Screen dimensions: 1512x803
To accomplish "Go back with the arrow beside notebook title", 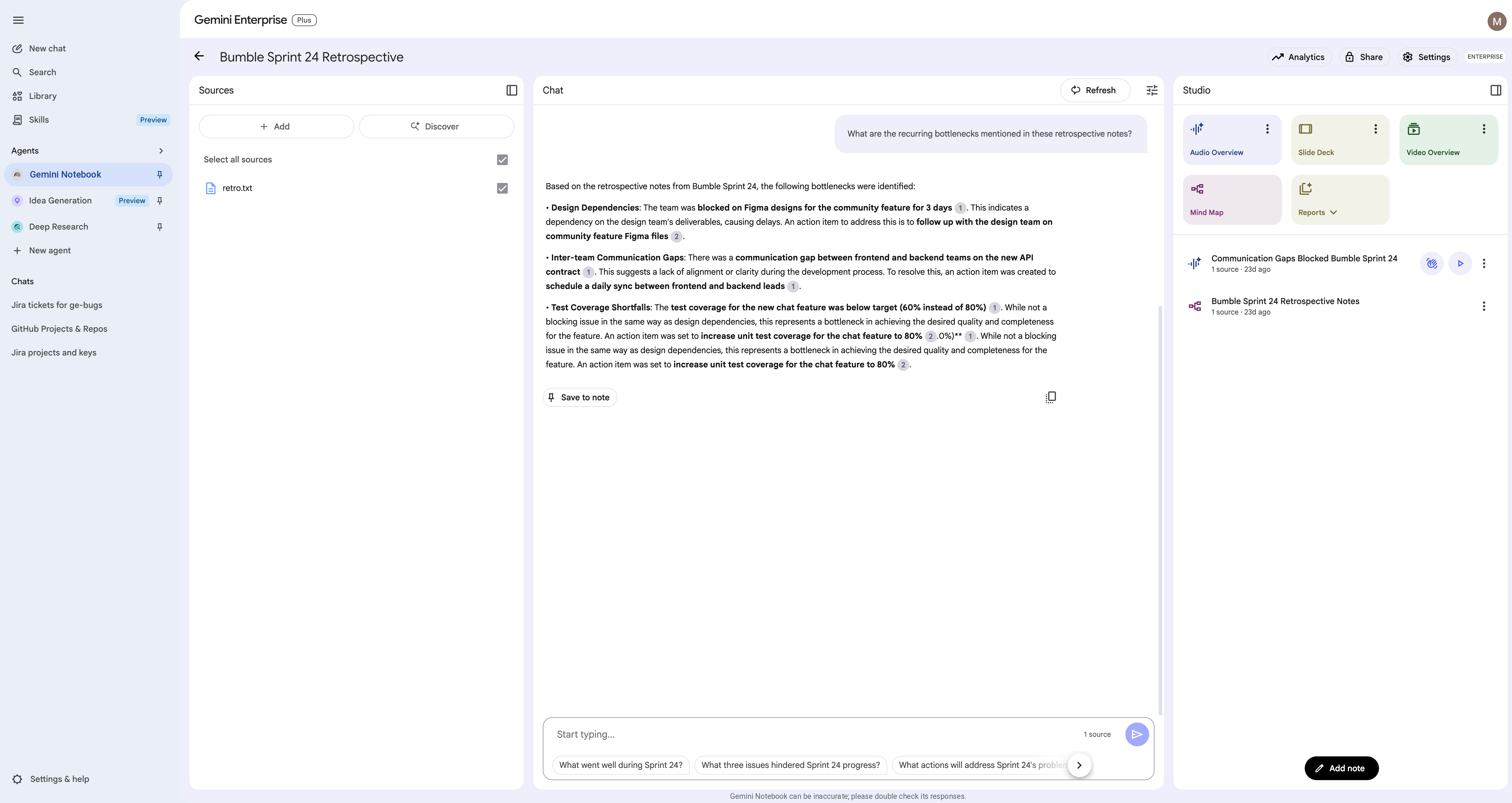I will (x=199, y=56).
